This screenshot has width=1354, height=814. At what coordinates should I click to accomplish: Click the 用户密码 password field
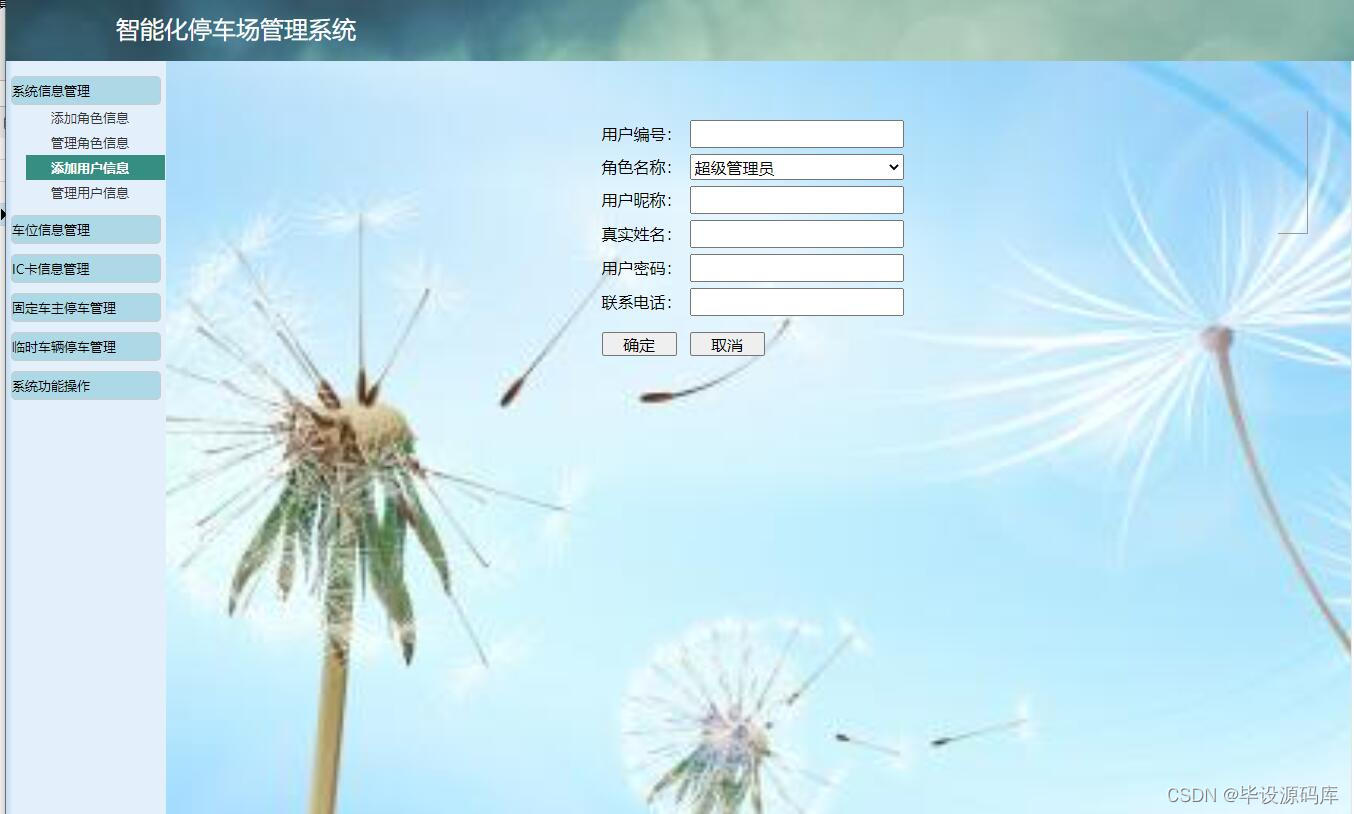(795, 267)
